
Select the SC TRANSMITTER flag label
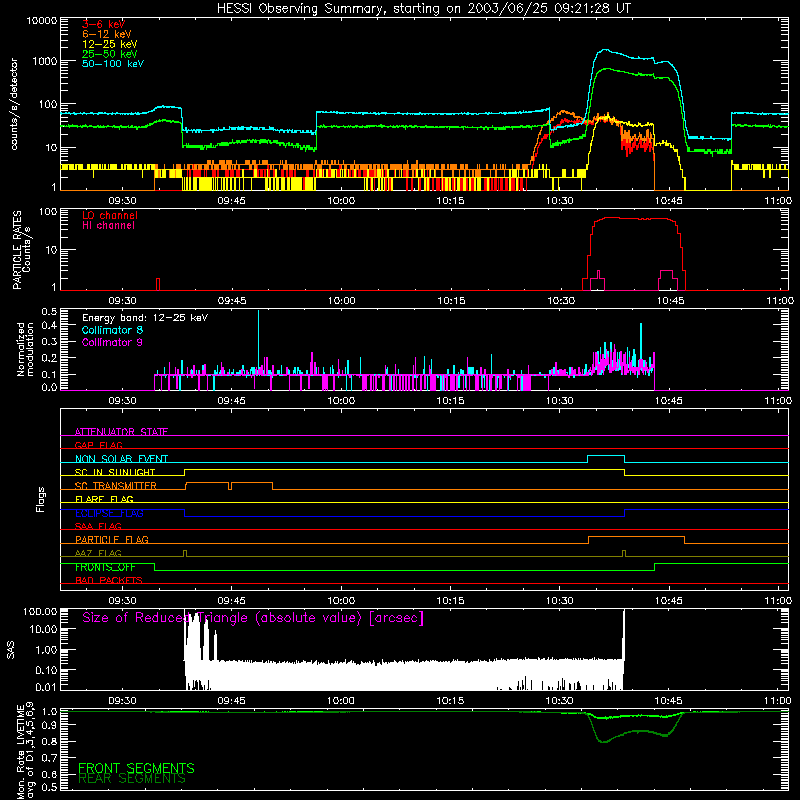pos(115,485)
